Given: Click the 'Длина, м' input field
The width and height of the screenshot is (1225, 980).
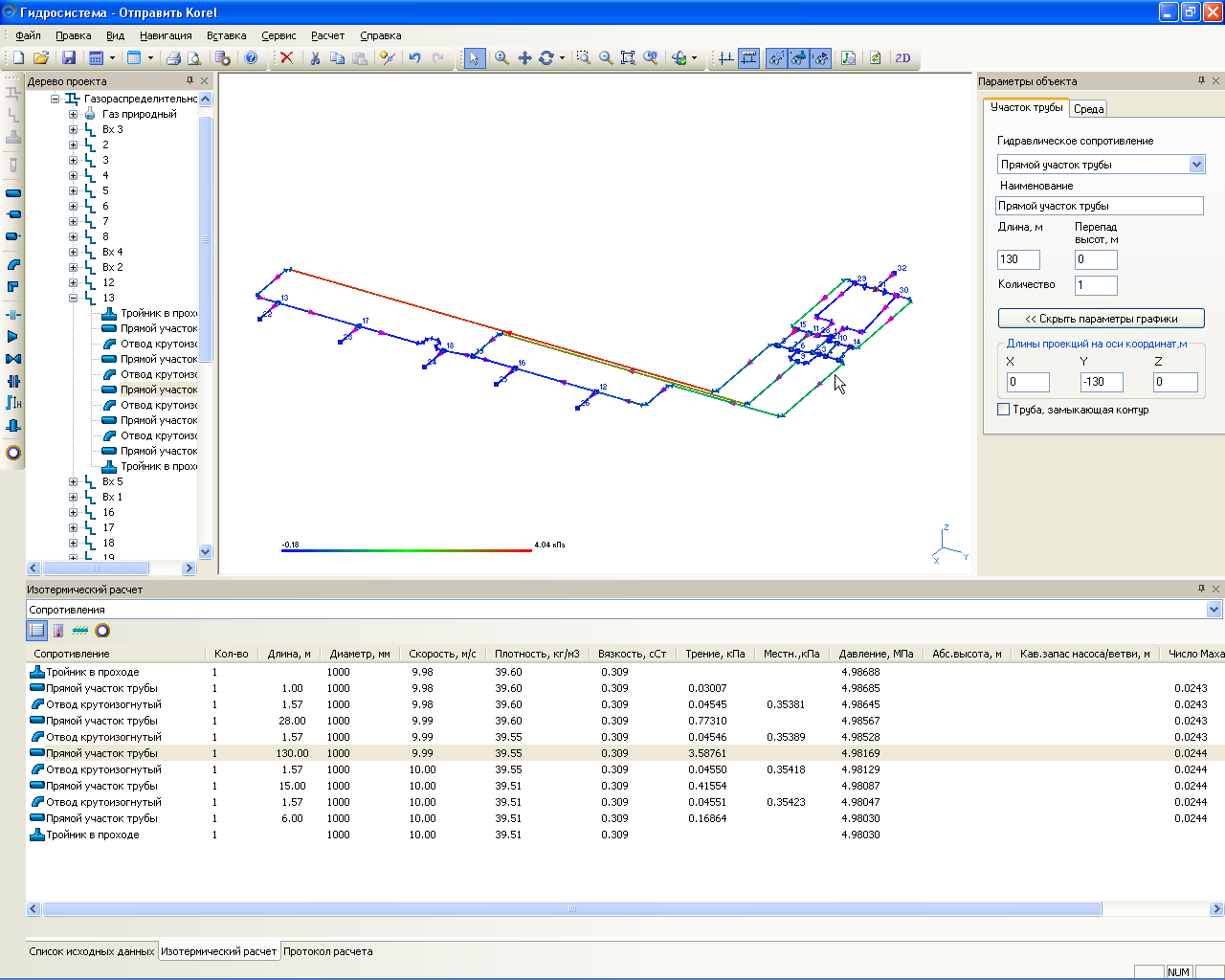Looking at the screenshot, I should [x=1018, y=259].
